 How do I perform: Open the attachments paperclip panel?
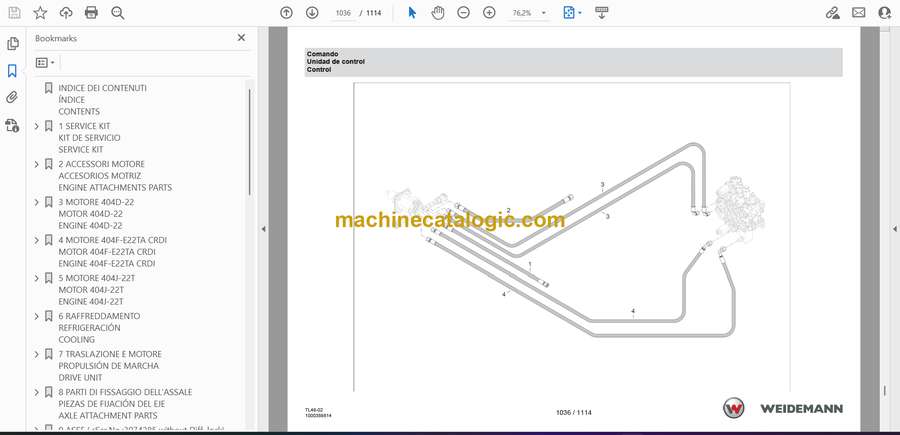coord(12,98)
